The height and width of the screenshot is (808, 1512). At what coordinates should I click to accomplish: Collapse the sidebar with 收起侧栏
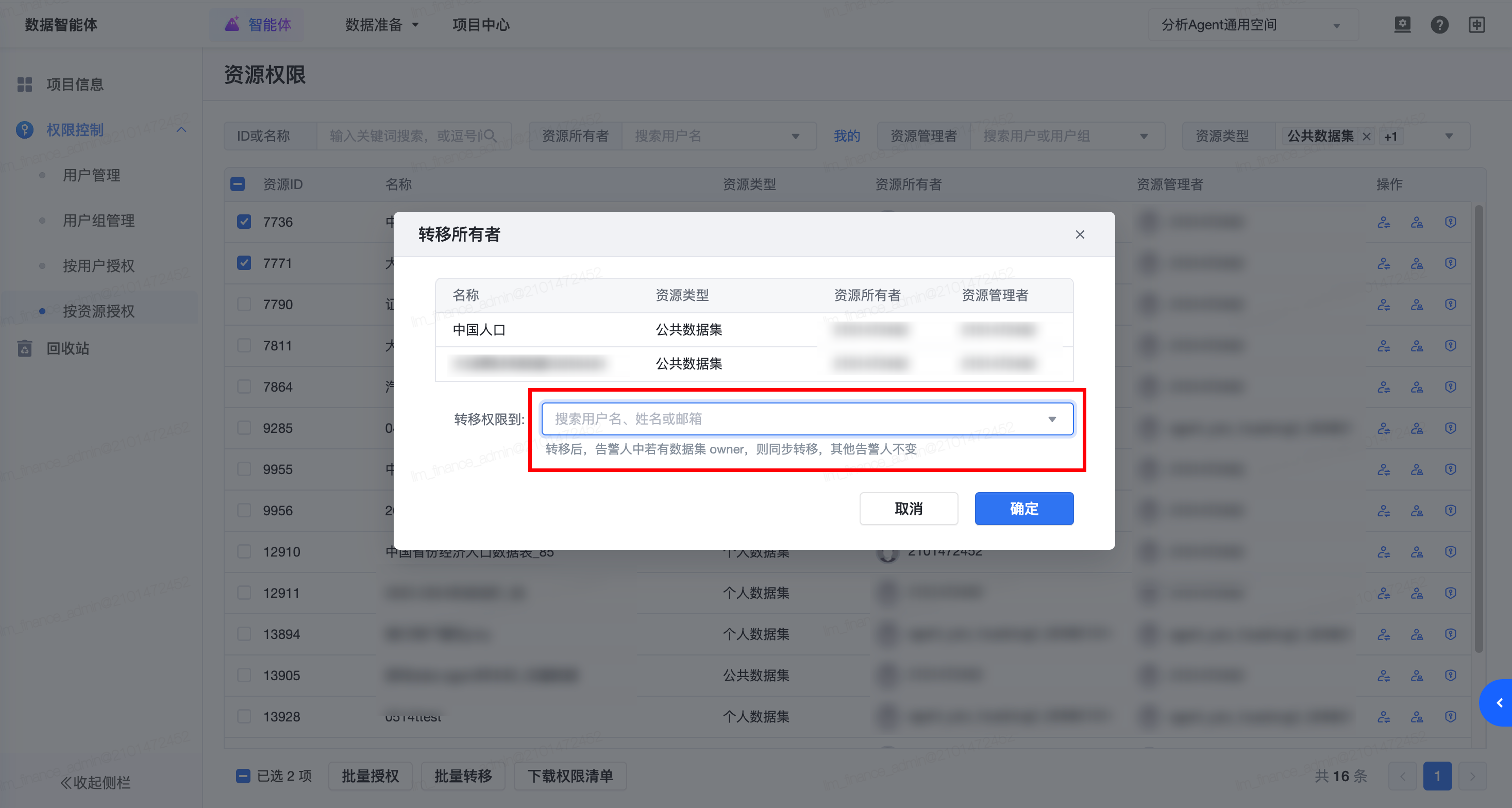coord(95,783)
